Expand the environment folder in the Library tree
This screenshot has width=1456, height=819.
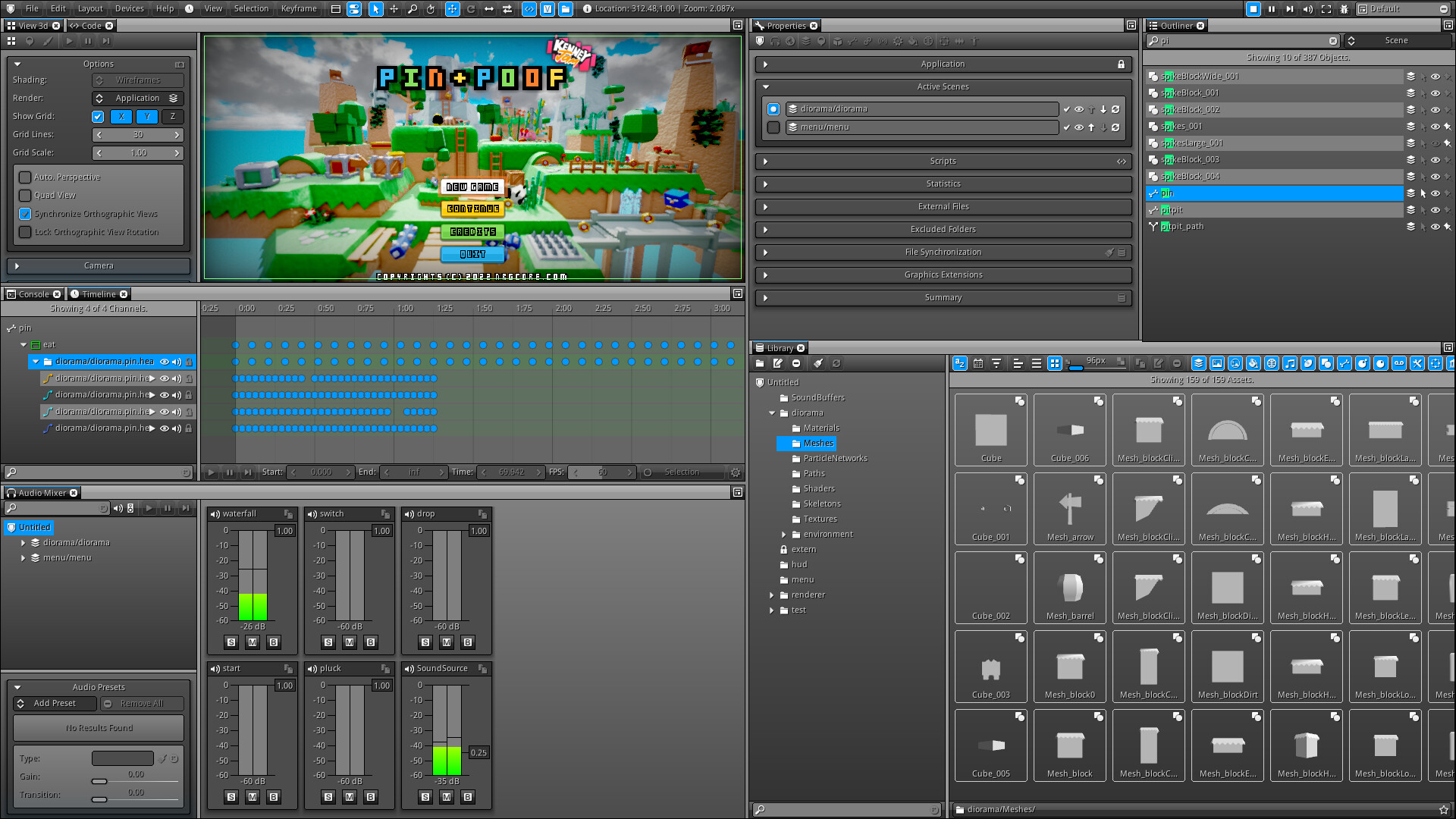tap(785, 534)
